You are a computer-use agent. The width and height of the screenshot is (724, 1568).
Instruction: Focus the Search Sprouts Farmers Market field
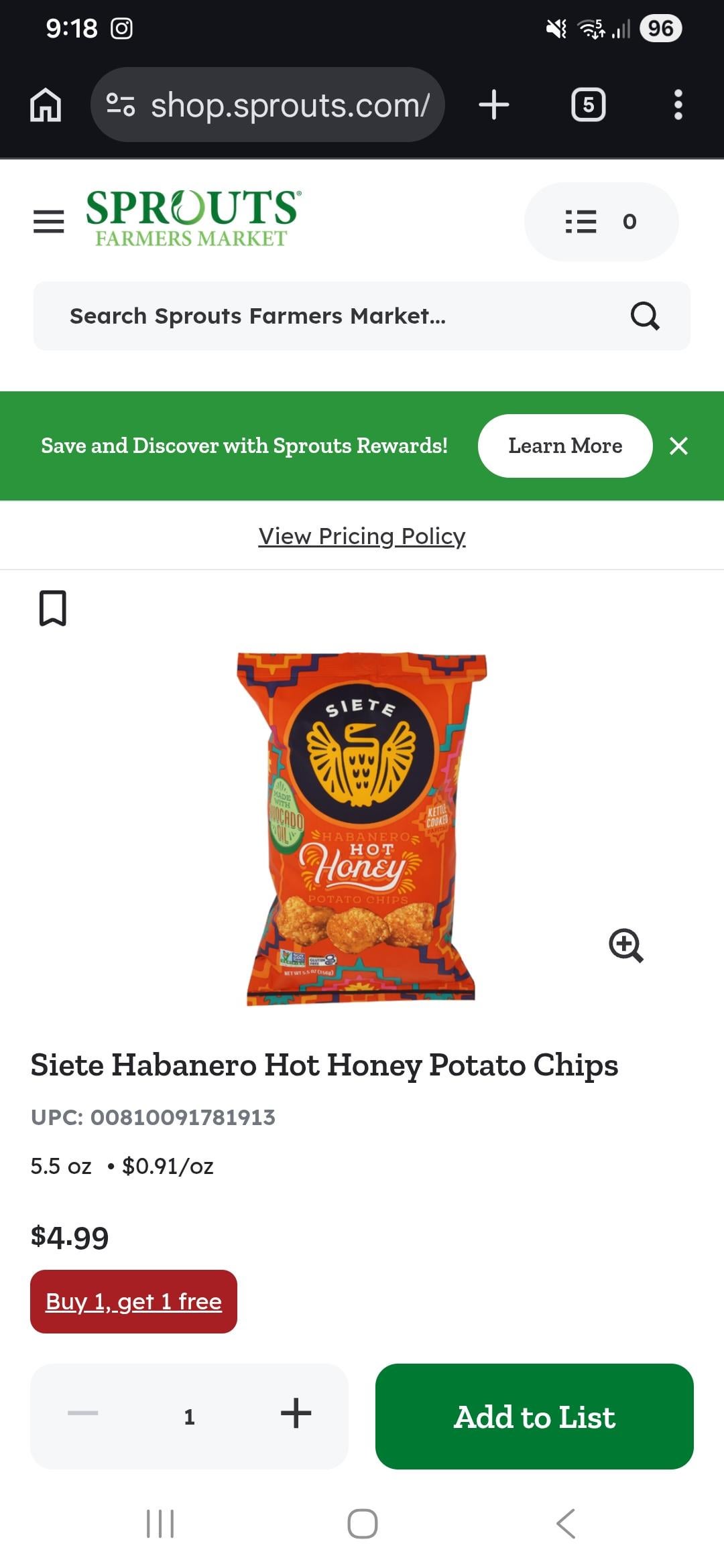362,316
